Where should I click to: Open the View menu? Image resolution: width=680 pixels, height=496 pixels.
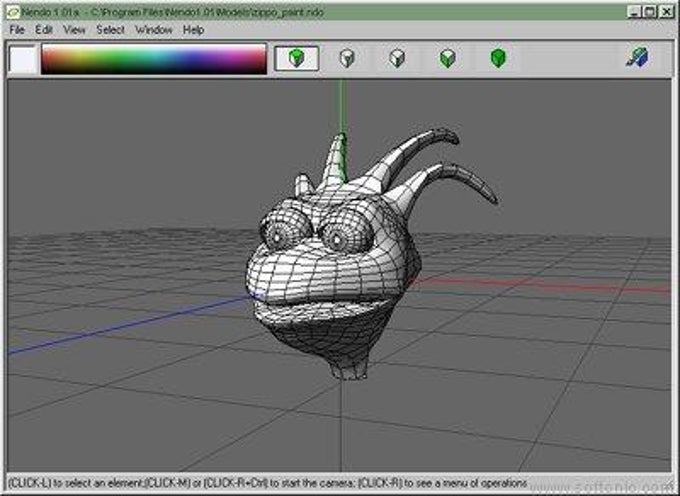[74, 30]
